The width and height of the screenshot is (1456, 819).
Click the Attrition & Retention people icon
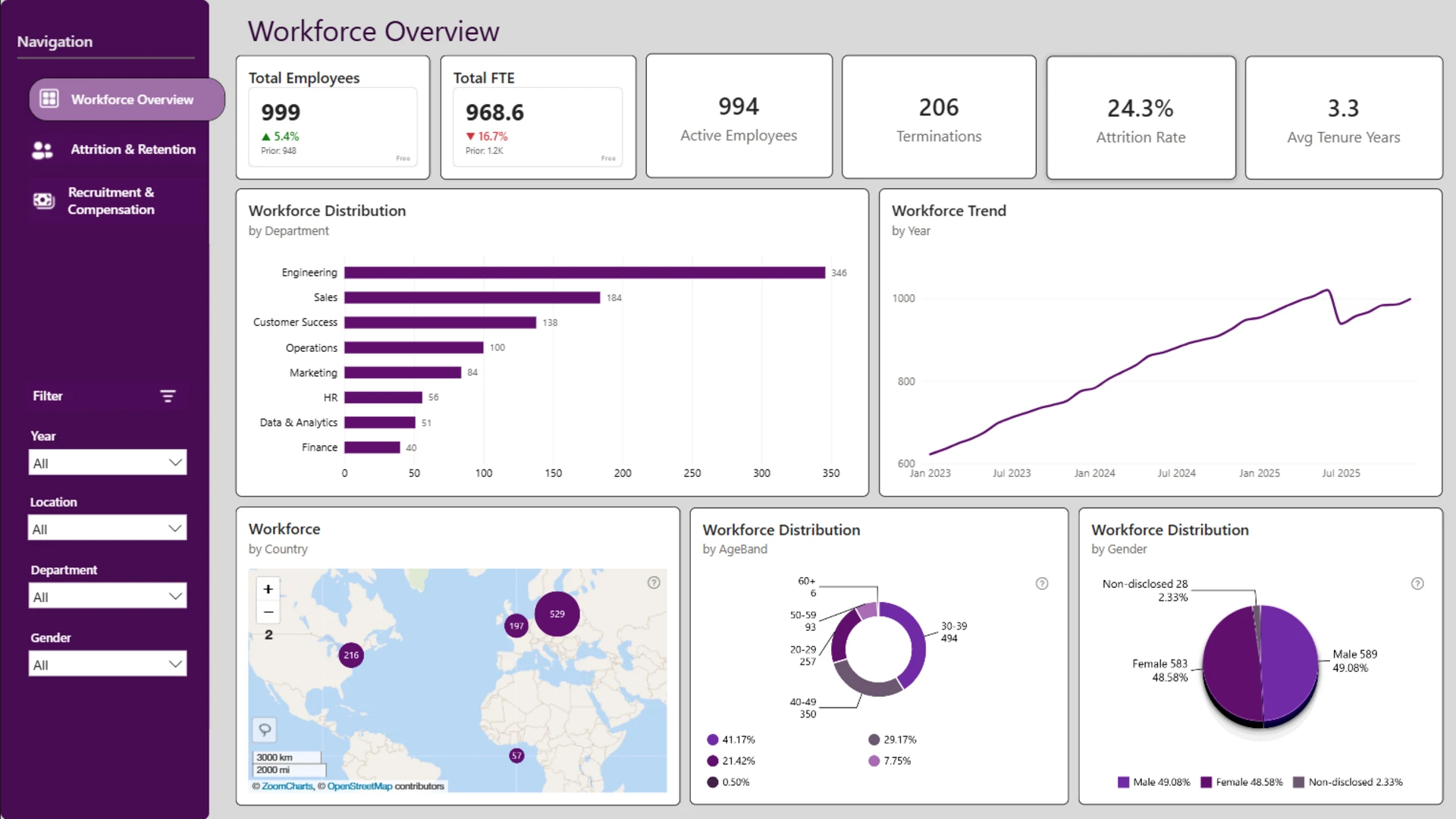click(42, 150)
